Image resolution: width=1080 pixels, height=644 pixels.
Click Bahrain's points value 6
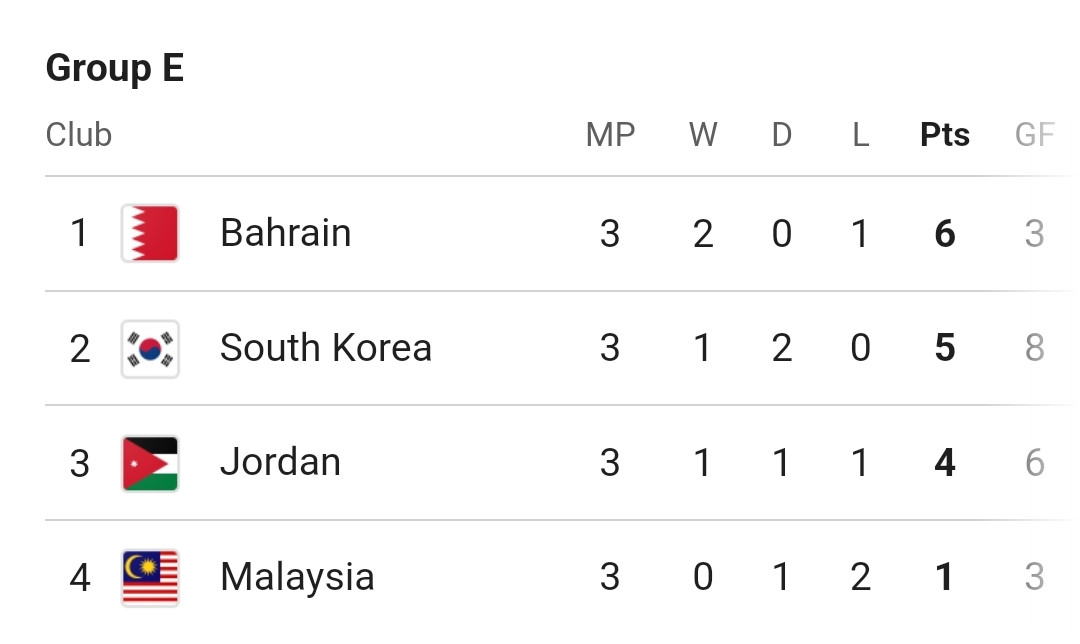(945, 233)
